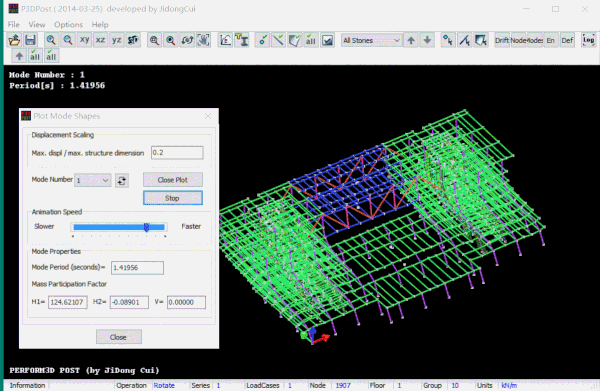600x391 pixels.
Task: Expand the Mode Number dropdown
Action: click(93, 180)
